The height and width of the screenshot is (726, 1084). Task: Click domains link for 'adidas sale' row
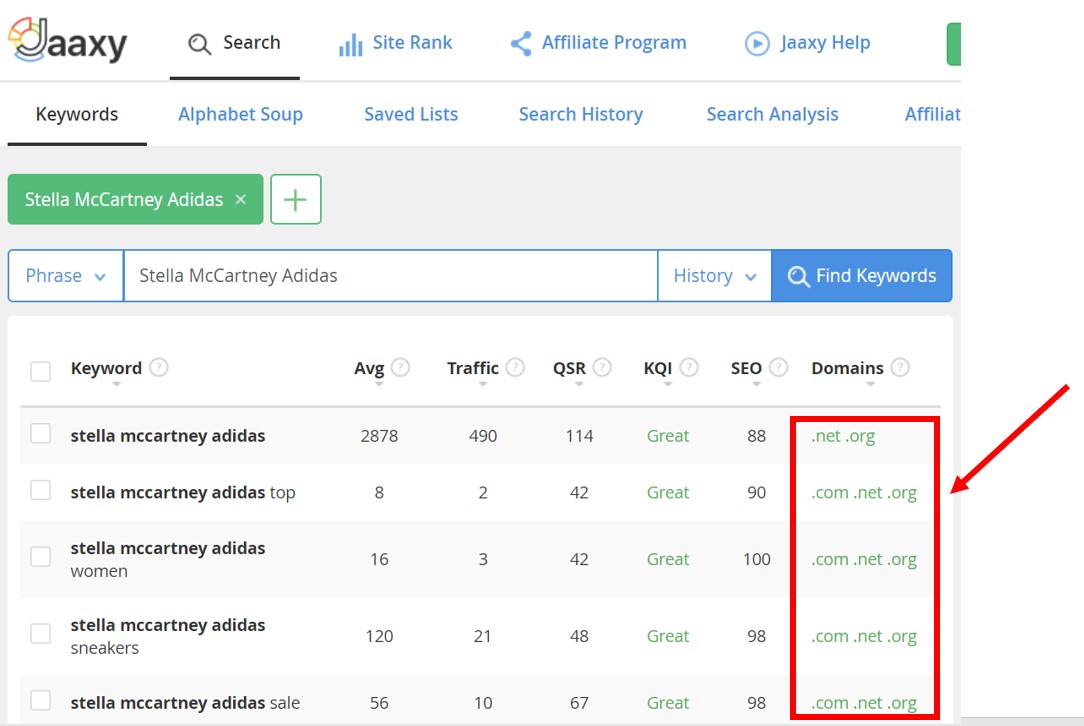point(864,703)
